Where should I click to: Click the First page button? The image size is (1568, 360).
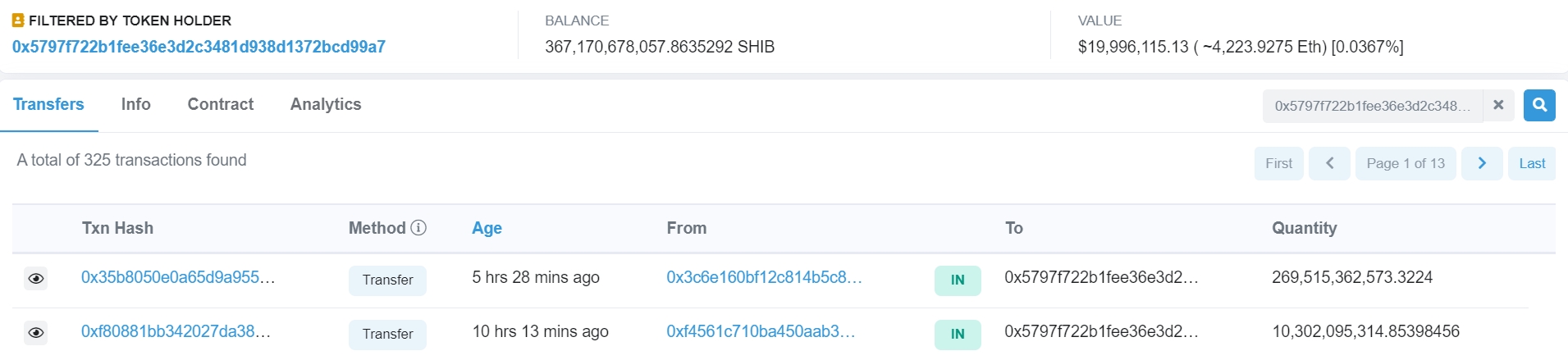1278,163
